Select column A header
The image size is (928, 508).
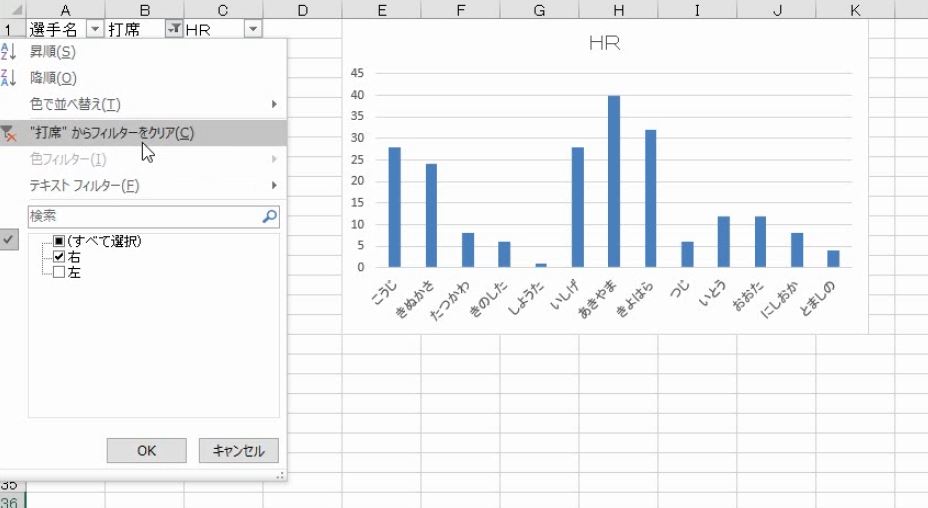[65, 9]
